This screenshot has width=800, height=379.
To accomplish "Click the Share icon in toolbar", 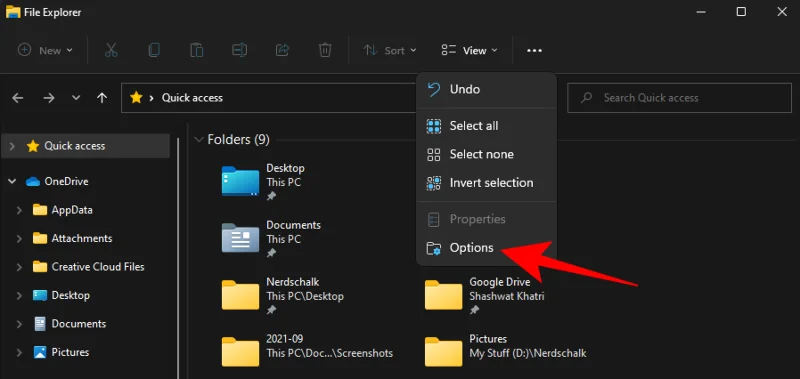I will point(282,50).
